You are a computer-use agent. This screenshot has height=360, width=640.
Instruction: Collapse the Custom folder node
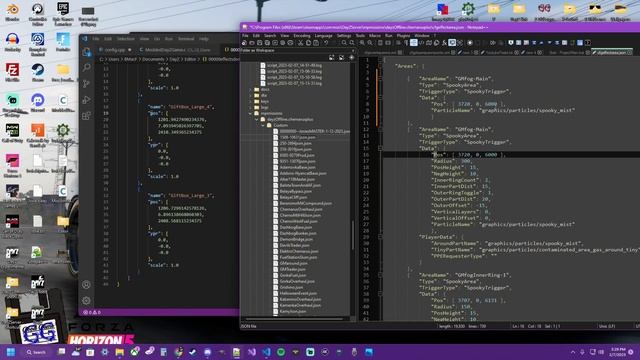[262, 125]
